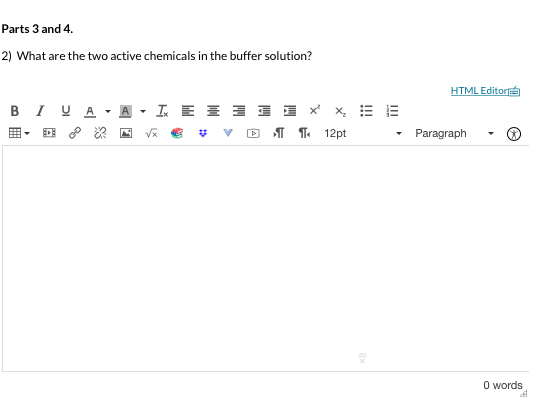Insert video with the play button icon

tap(253, 133)
